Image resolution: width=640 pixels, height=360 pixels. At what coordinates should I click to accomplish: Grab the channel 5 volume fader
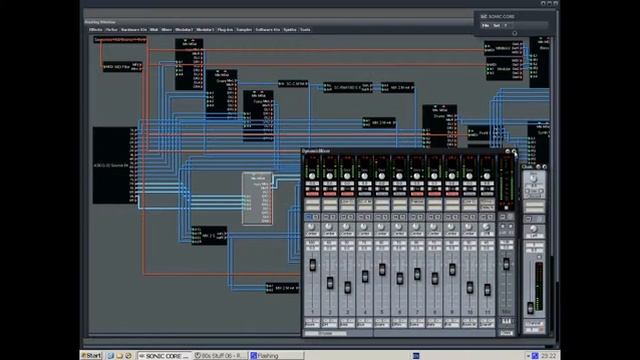point(382,269)
